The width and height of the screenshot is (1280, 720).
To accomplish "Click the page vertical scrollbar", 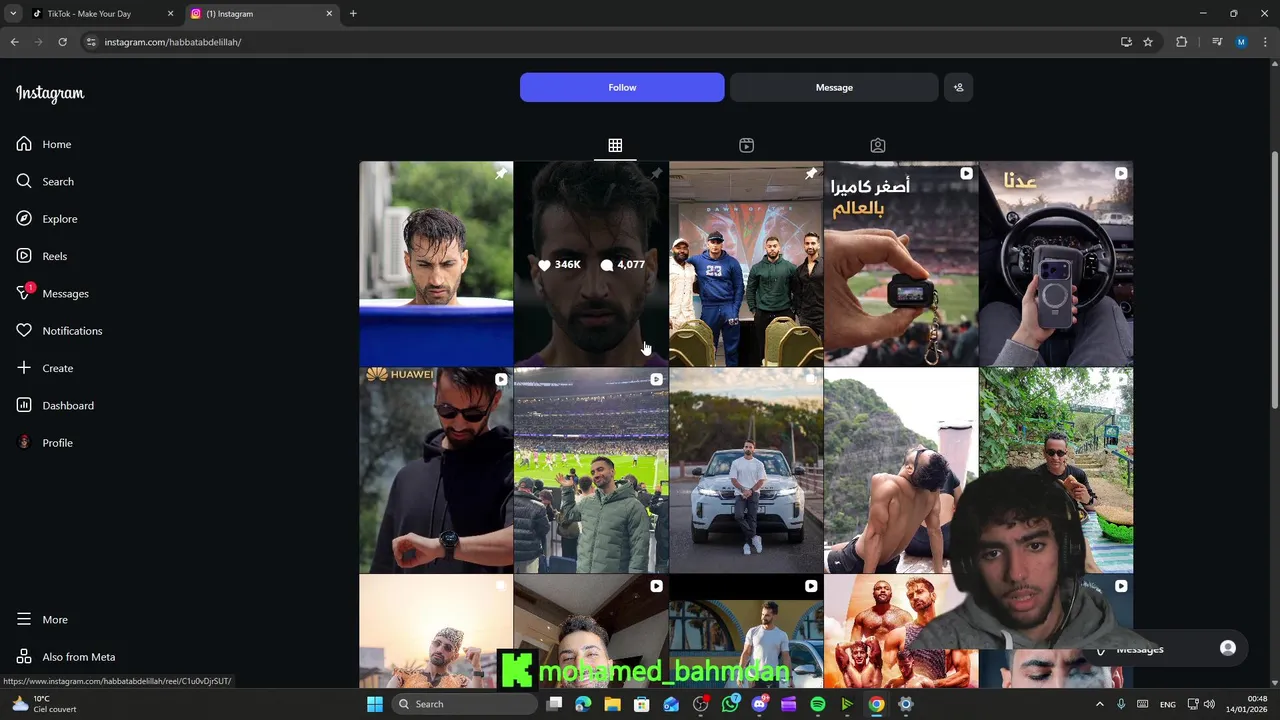I will tap(1274, 280).
